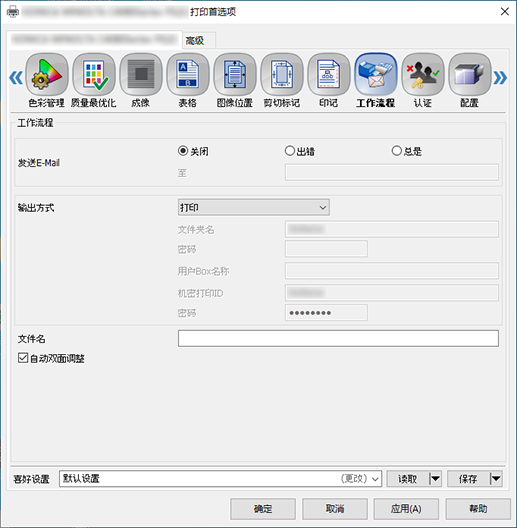This screenshot has height=528, width=517.
Task: Open the 色彩管理 color management icon
Action: tap(47, 74)
